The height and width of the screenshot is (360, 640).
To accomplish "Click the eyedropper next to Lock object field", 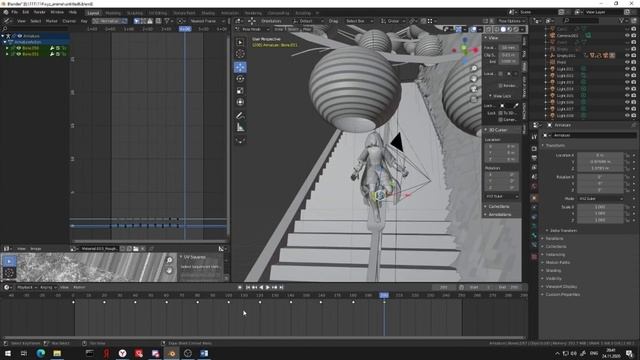I will (516, 106).
